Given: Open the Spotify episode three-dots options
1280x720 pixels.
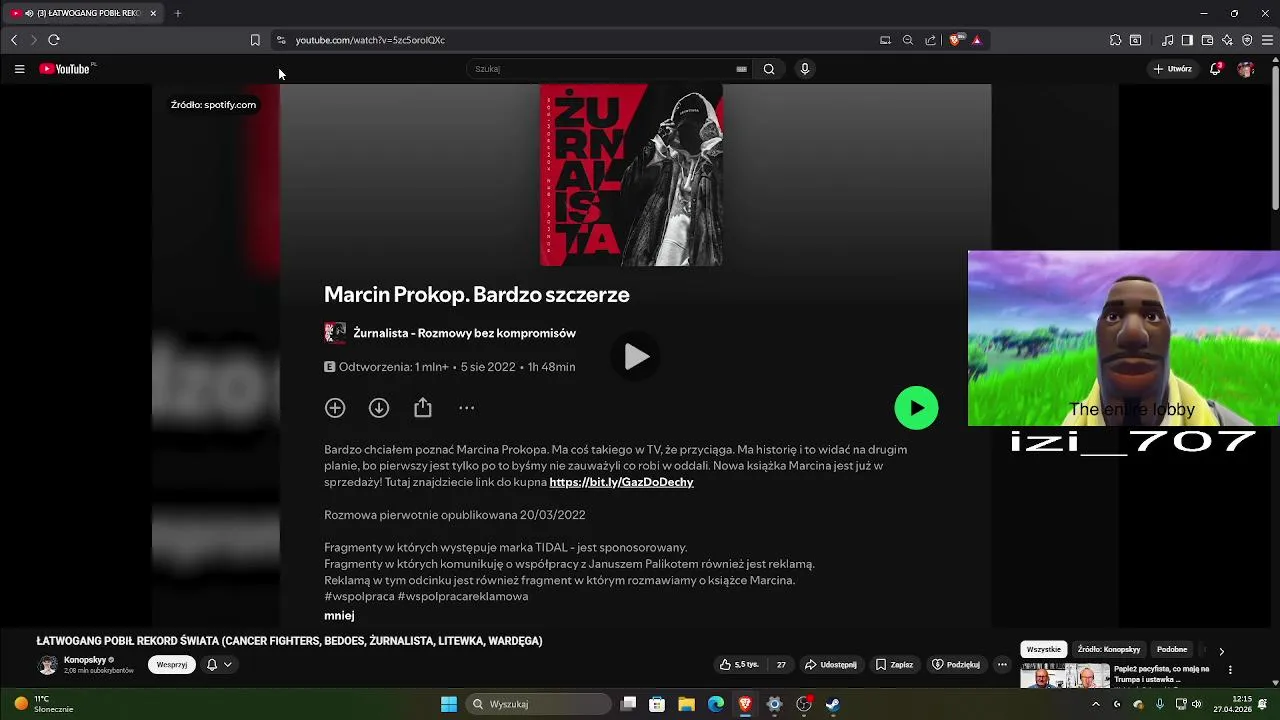Looking at the screenshot, I should click(466, 408).
